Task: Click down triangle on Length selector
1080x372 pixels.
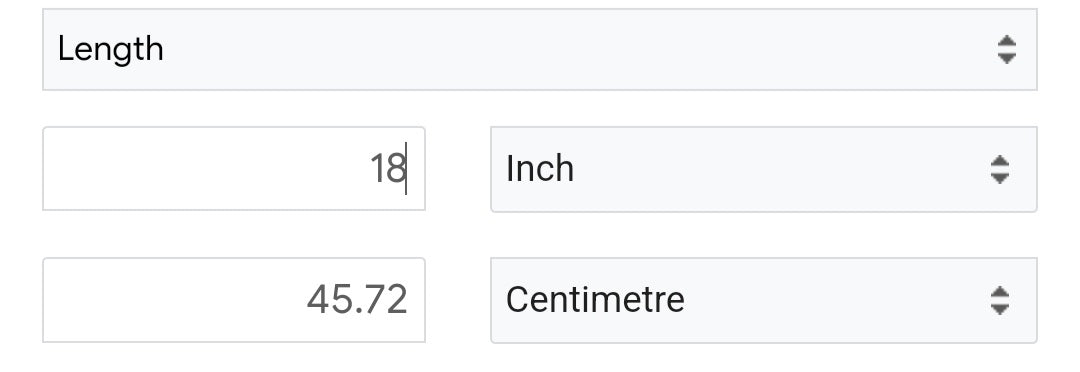Action: (x=1006, y=58)
